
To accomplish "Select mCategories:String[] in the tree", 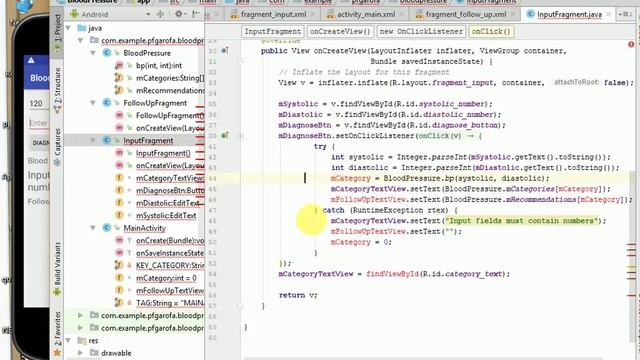I will point(170,78).
